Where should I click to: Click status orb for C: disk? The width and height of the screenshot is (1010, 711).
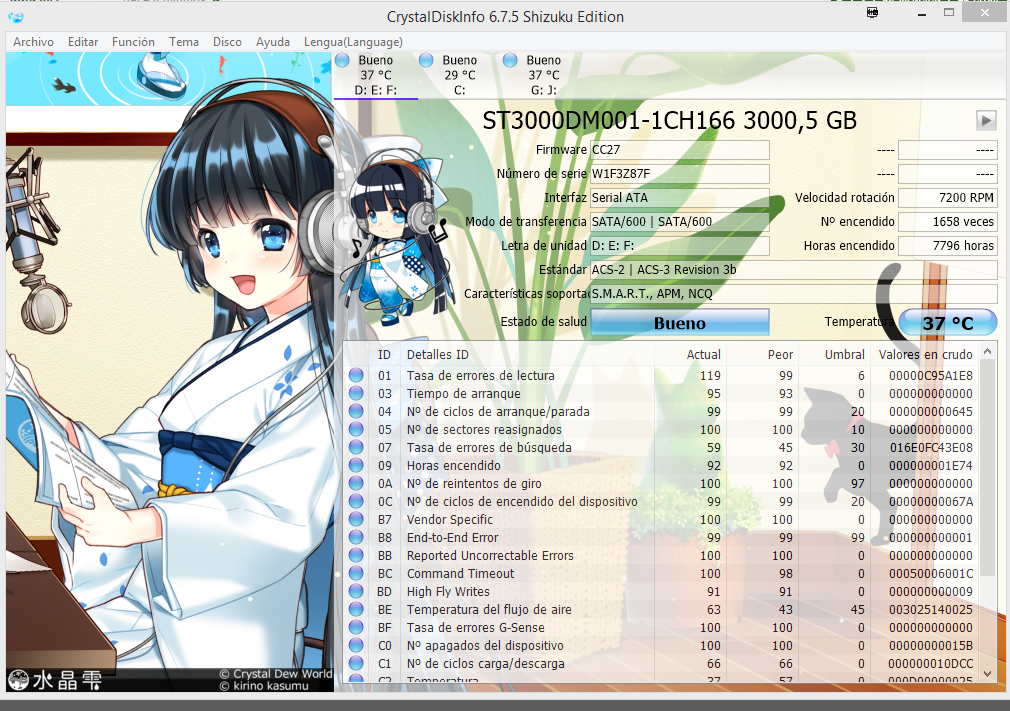pos(426,61)
